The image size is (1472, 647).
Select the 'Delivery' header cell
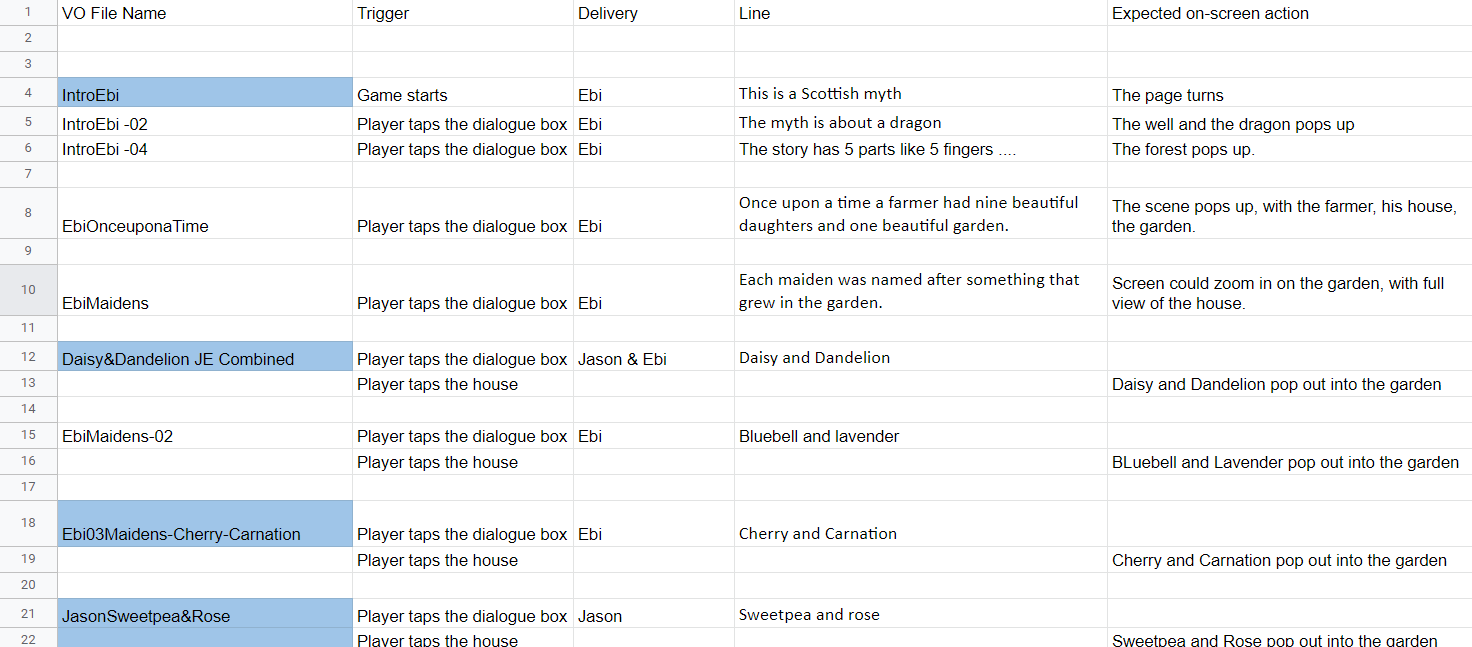(x=654, y=13)
